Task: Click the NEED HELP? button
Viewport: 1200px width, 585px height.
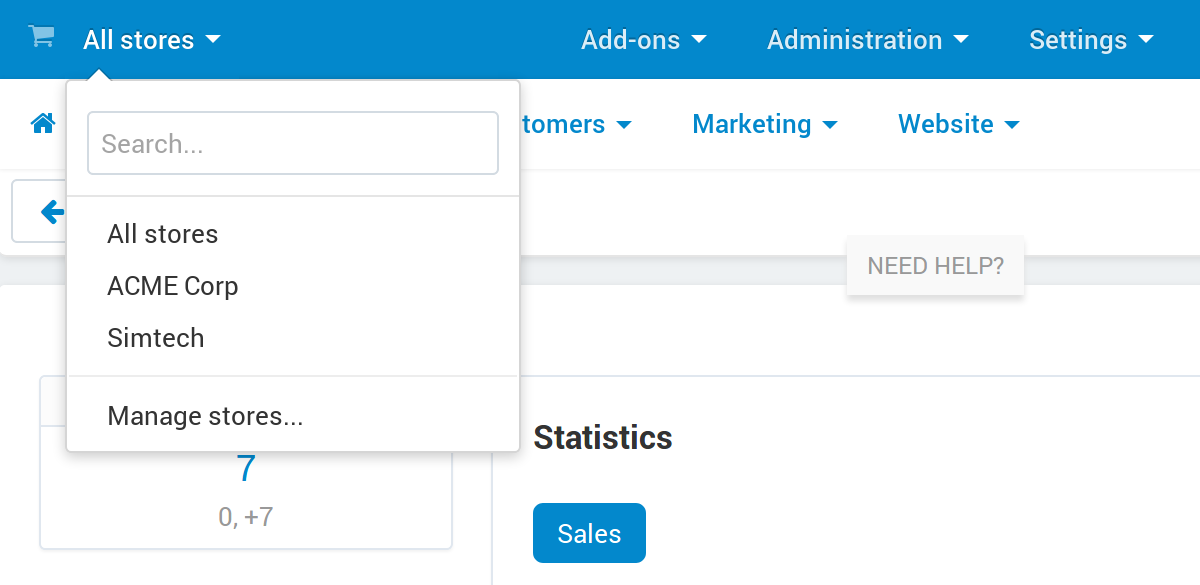Action: (x=935, y=266)
